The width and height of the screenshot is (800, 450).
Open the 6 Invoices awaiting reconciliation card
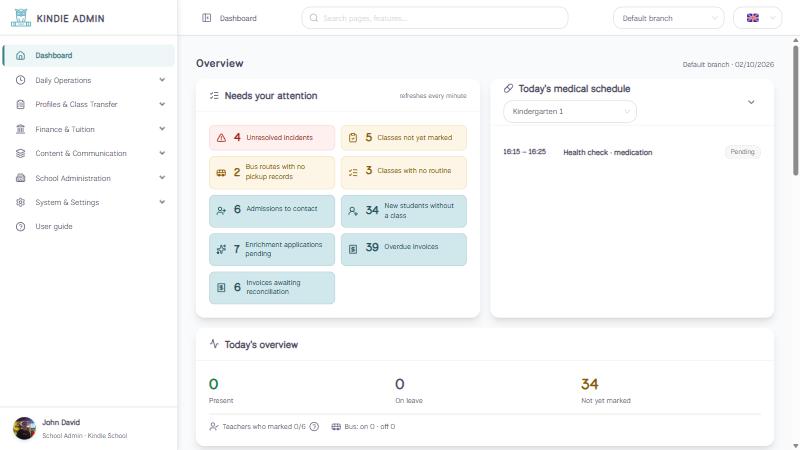pos(272,288)
